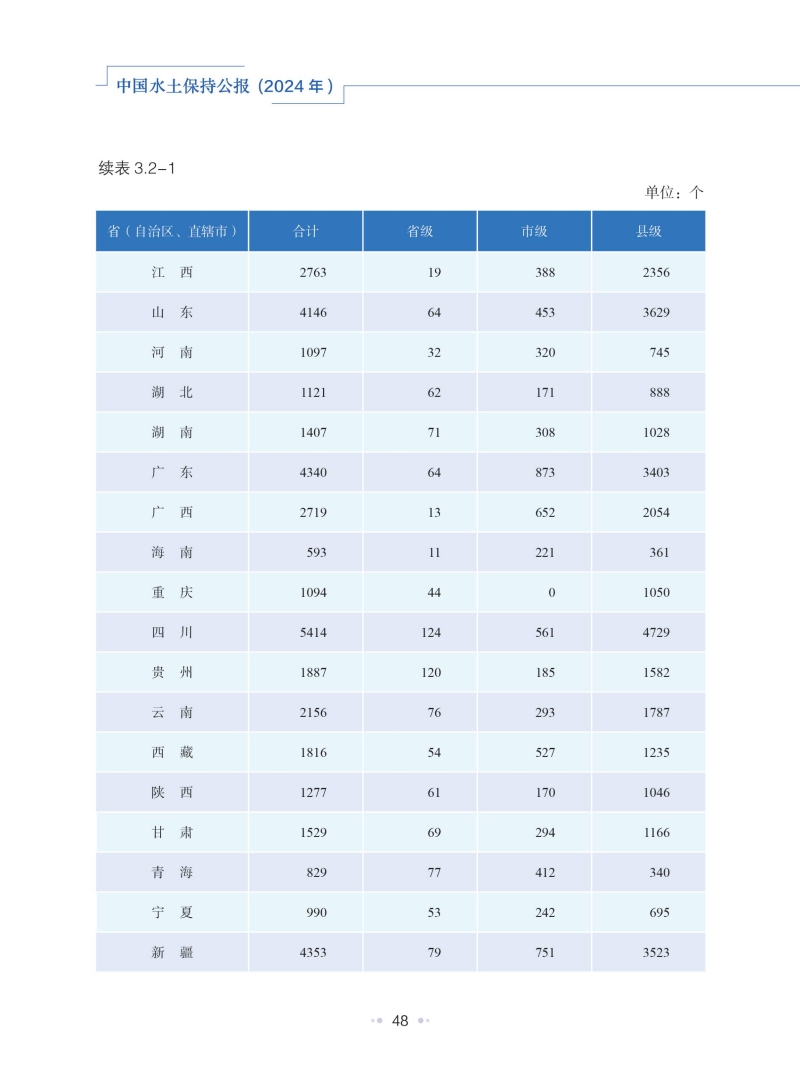Click the 西藏 row label

click(172, 752)
